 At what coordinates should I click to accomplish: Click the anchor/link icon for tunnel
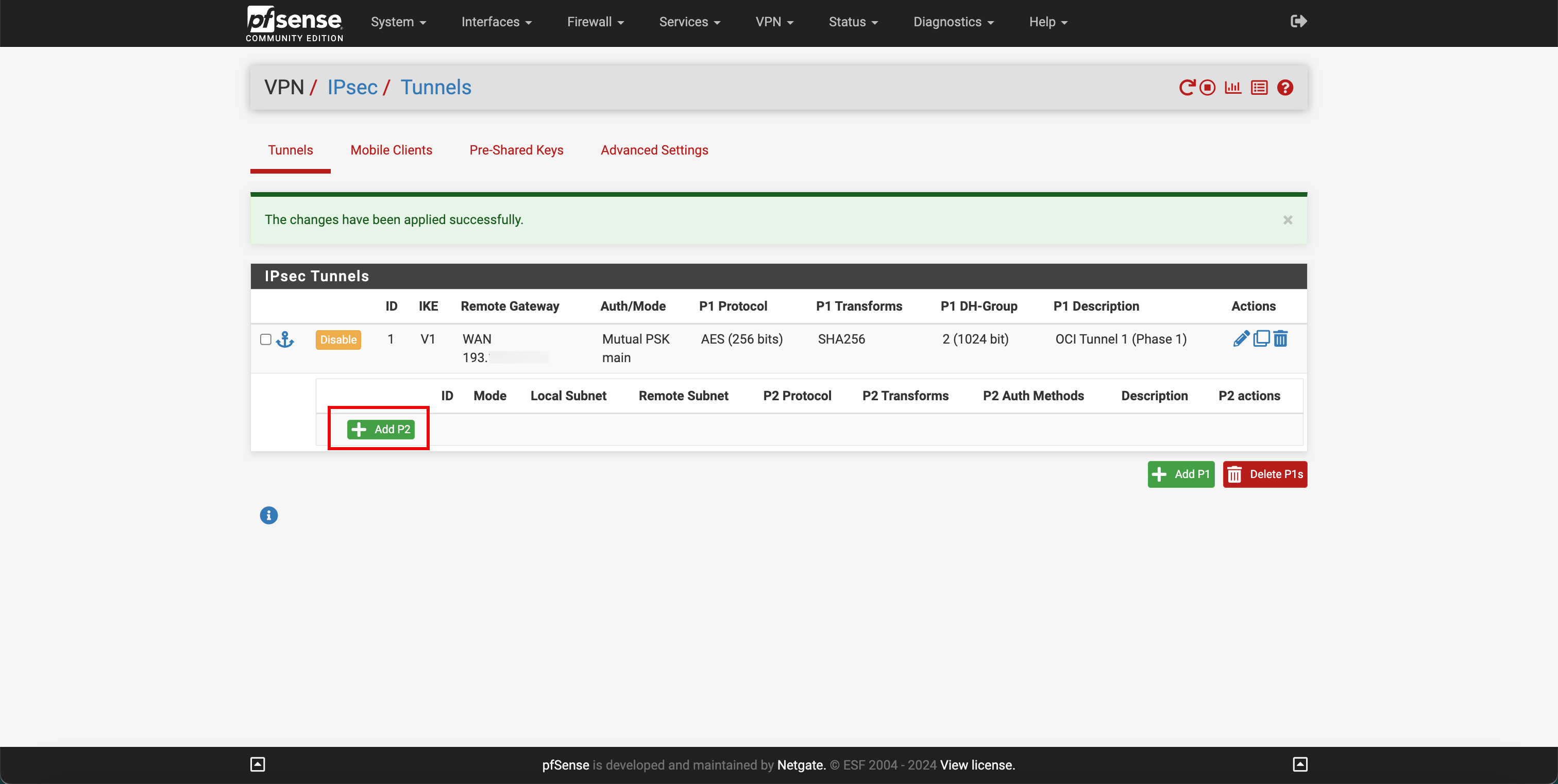(284, 338)
